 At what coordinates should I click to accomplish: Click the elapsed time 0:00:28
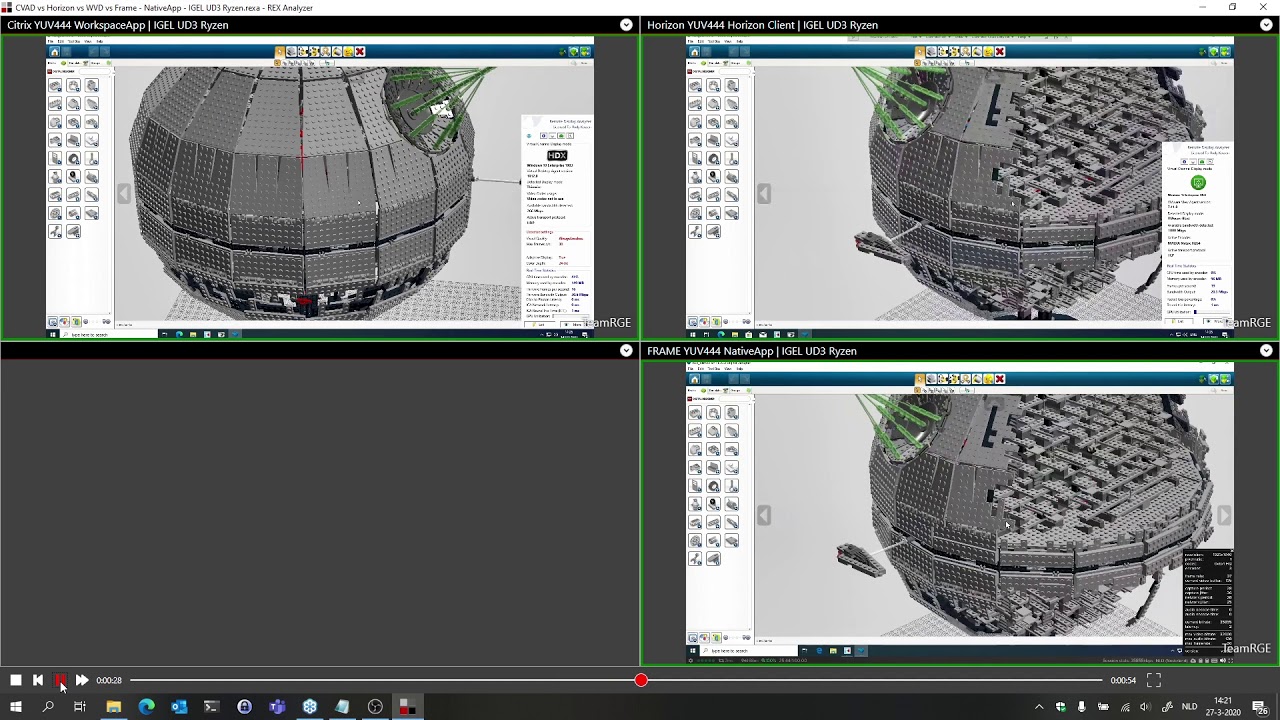(109, 680)
